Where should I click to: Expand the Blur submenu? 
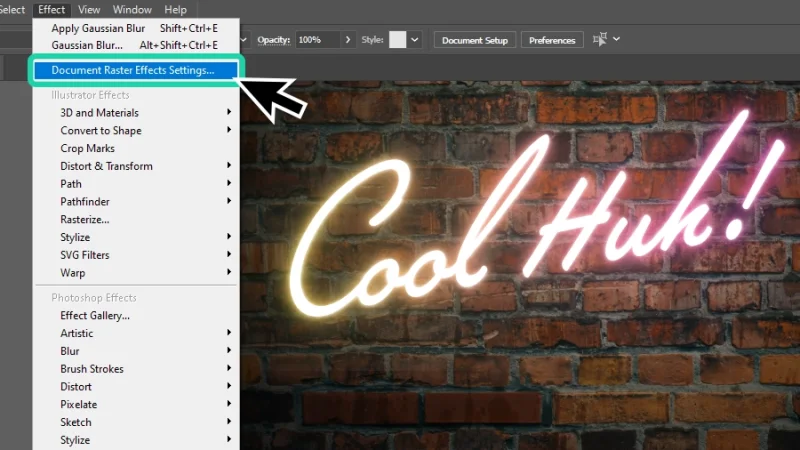tap(136, 351)
